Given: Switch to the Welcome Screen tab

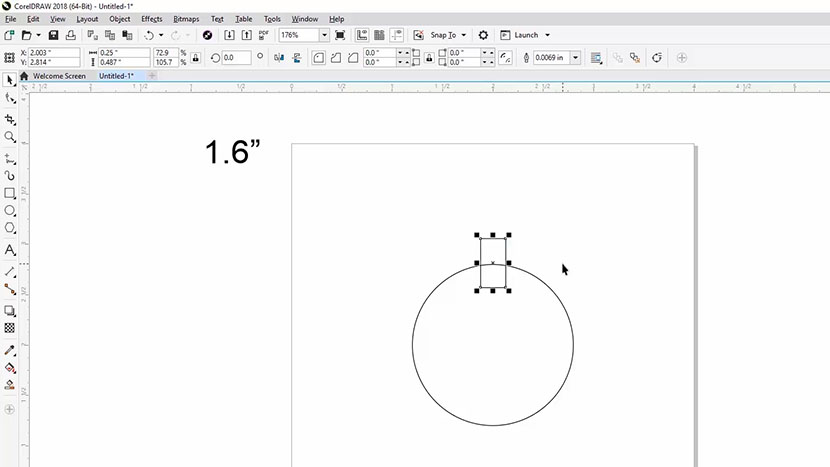Looking at the screenshot, I should coord(59,76).
